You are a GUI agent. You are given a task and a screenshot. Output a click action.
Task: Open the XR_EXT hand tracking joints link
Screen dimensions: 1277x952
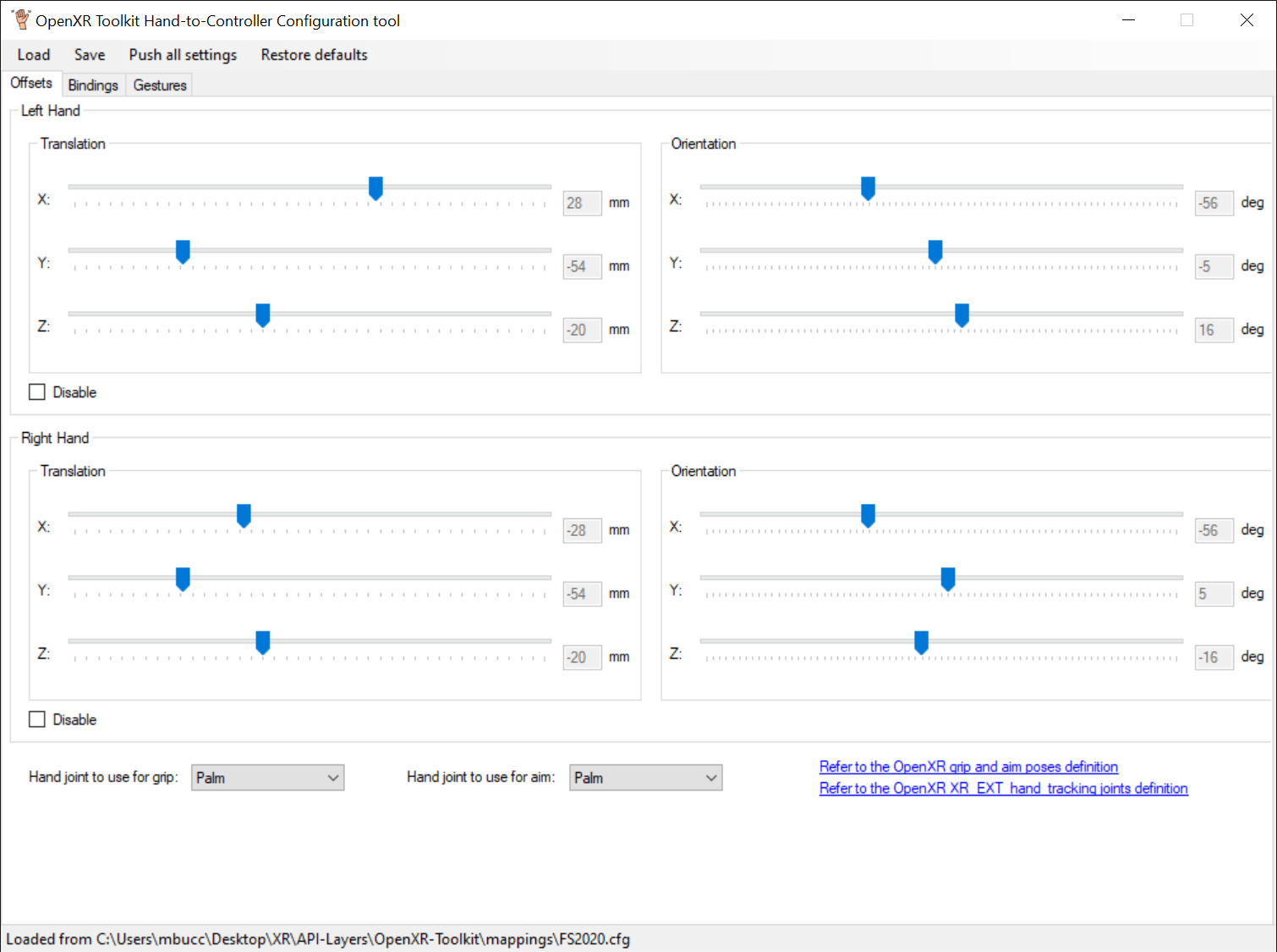coord(1003,788)
